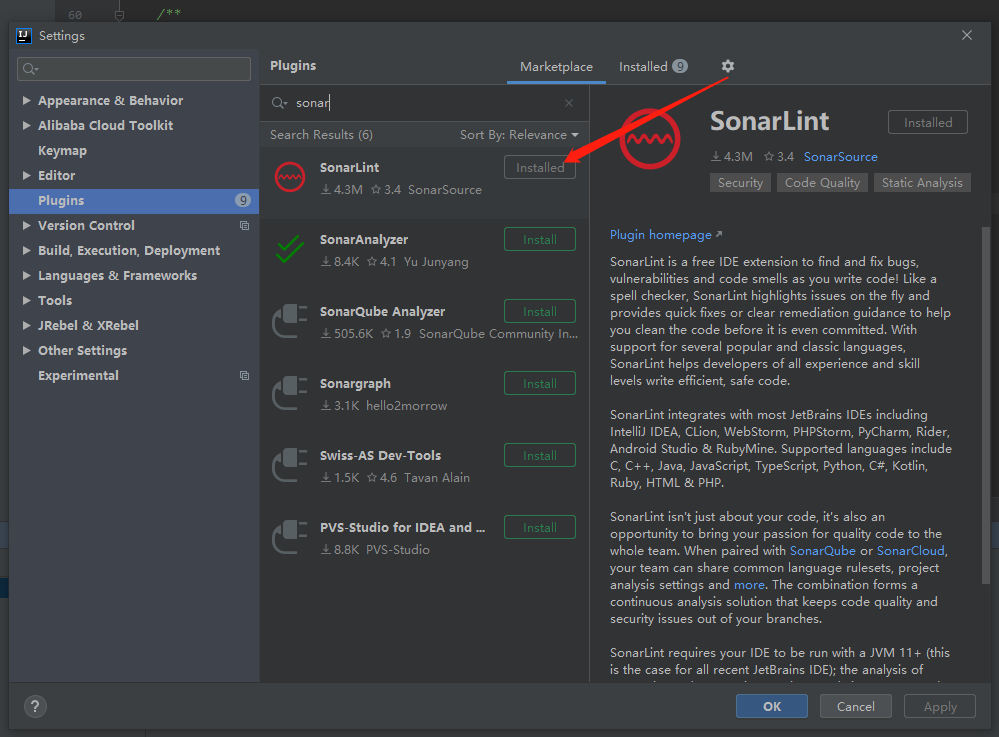Screen dimensions: 999x737
Task: Focus the settings search box
Action: pos(134,69)
